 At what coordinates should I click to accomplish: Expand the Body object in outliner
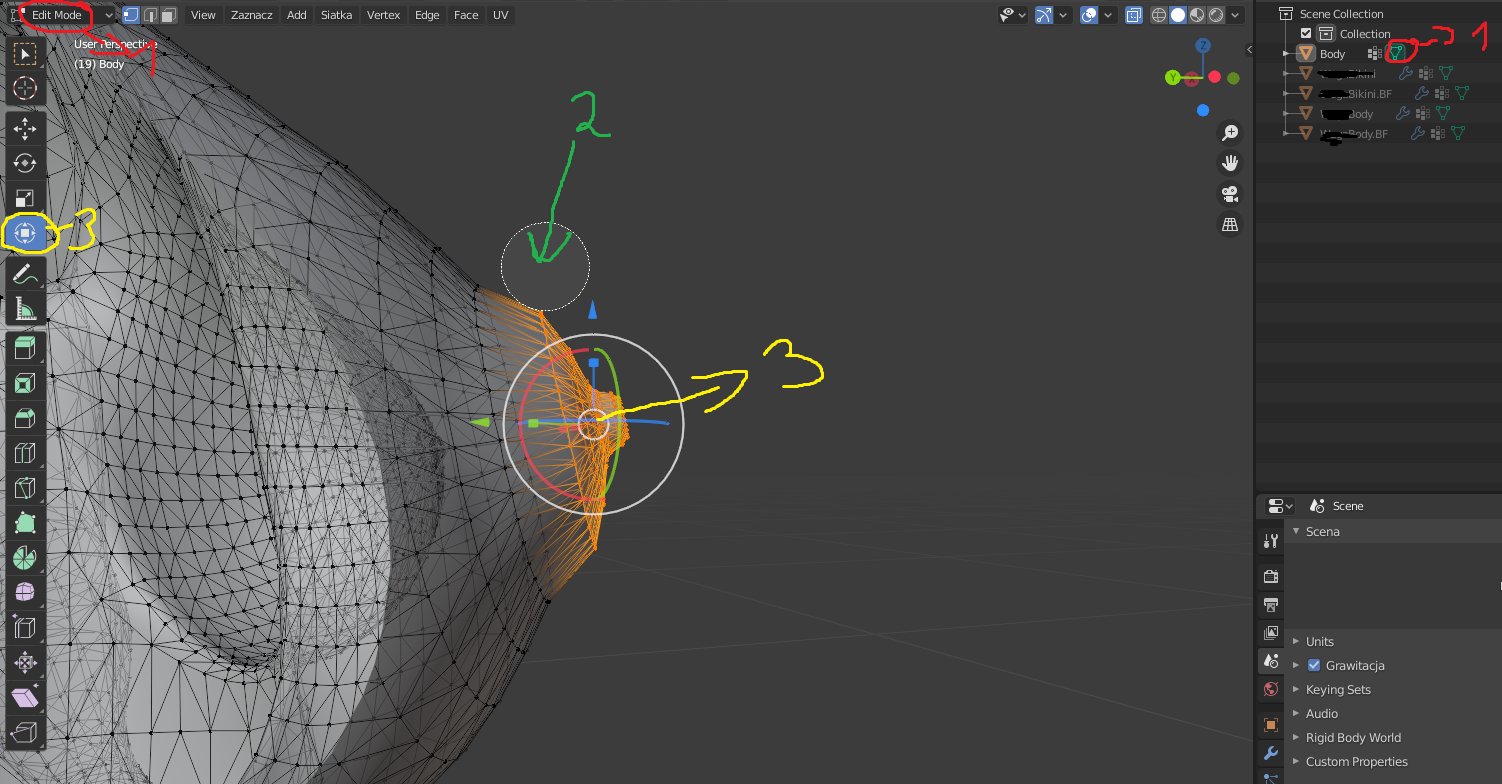point(1285,53)
